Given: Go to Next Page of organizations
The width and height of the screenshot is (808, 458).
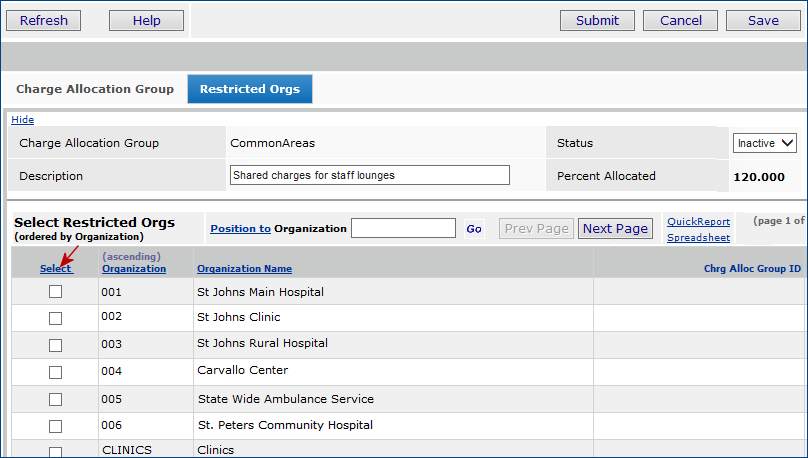Looking at the screenshot, I should point(615,228).
